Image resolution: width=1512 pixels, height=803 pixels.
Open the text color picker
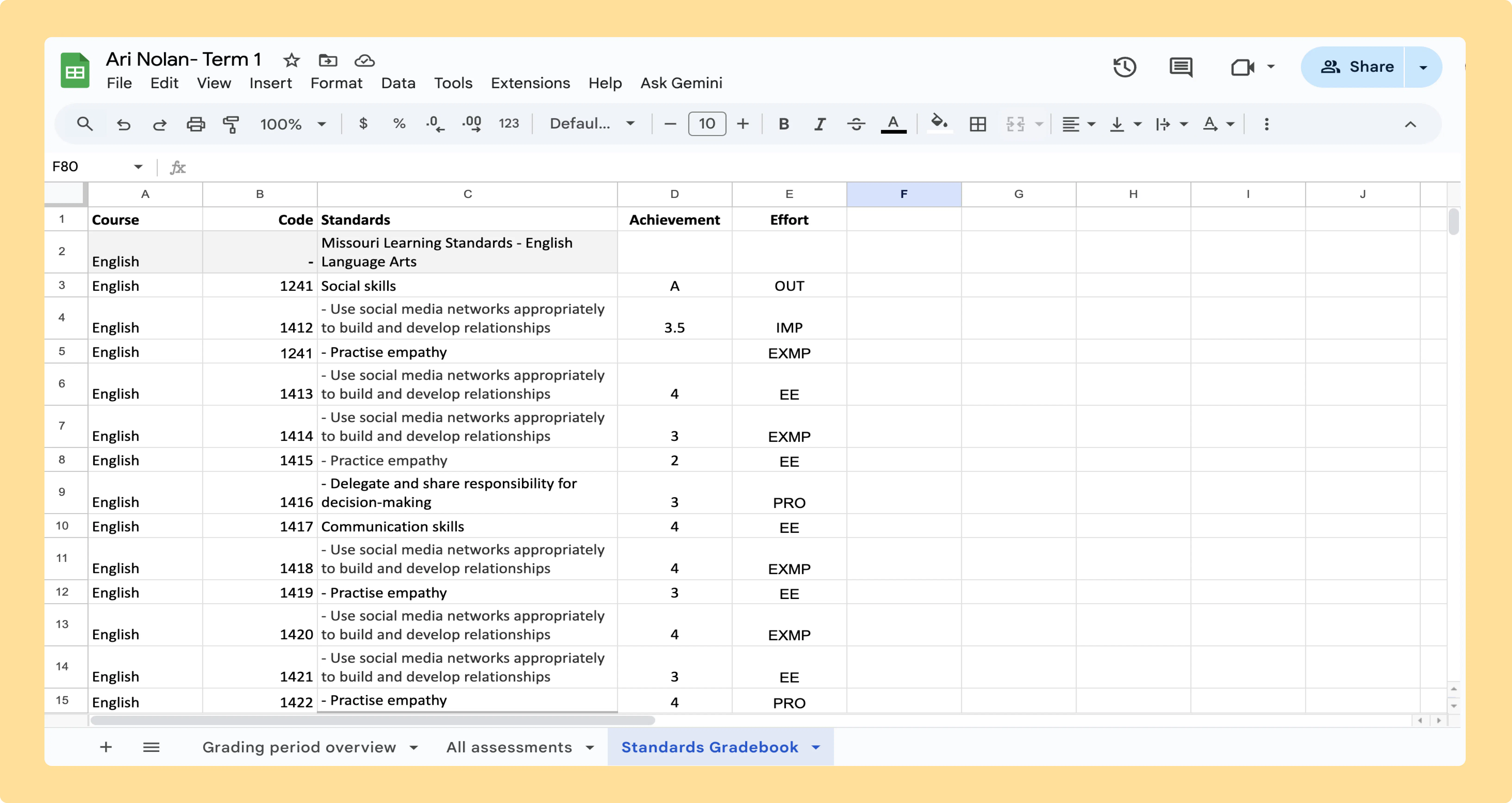pyautogui.click(x=893, y=124)
